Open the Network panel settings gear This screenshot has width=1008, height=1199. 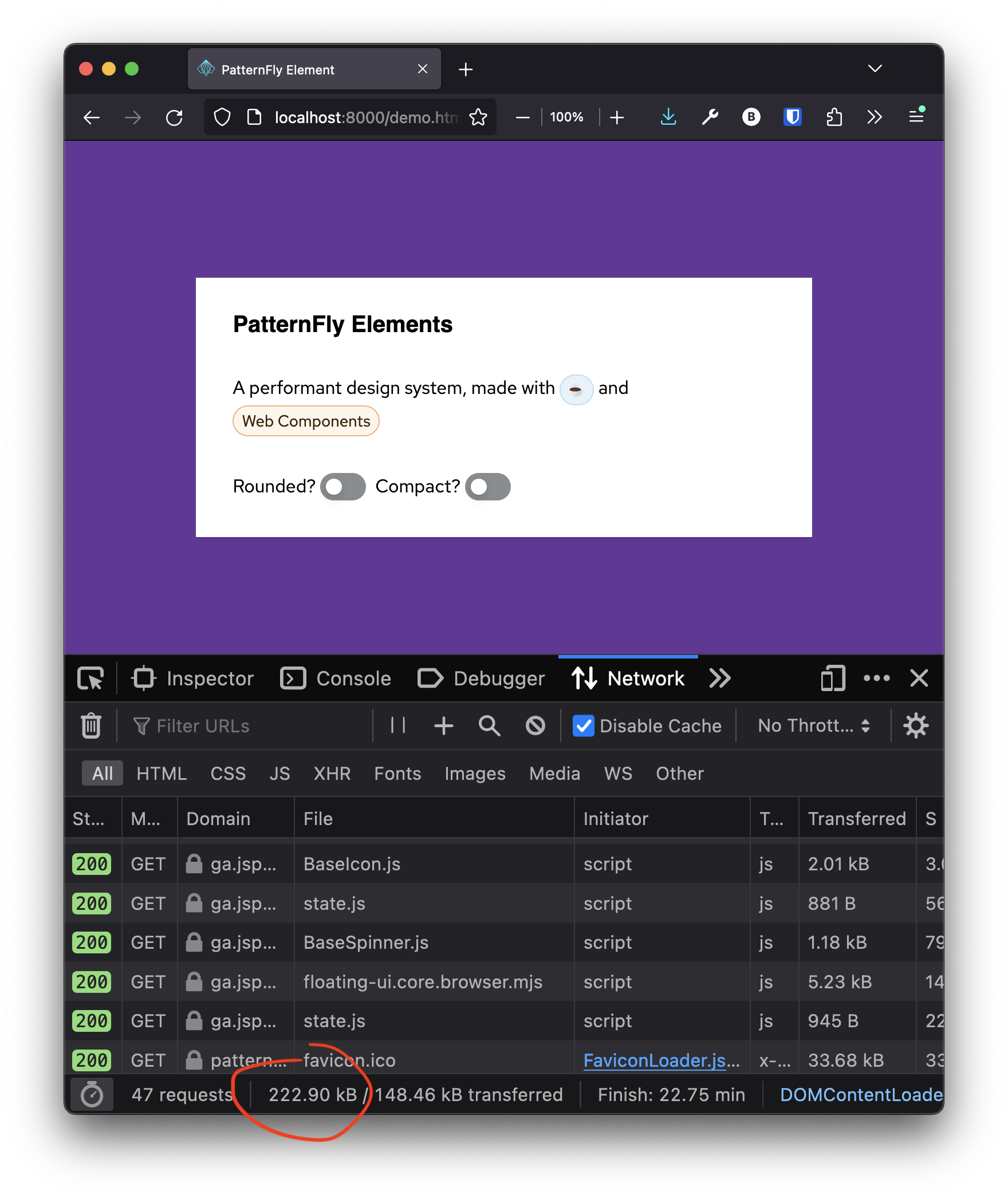point(915,725)
